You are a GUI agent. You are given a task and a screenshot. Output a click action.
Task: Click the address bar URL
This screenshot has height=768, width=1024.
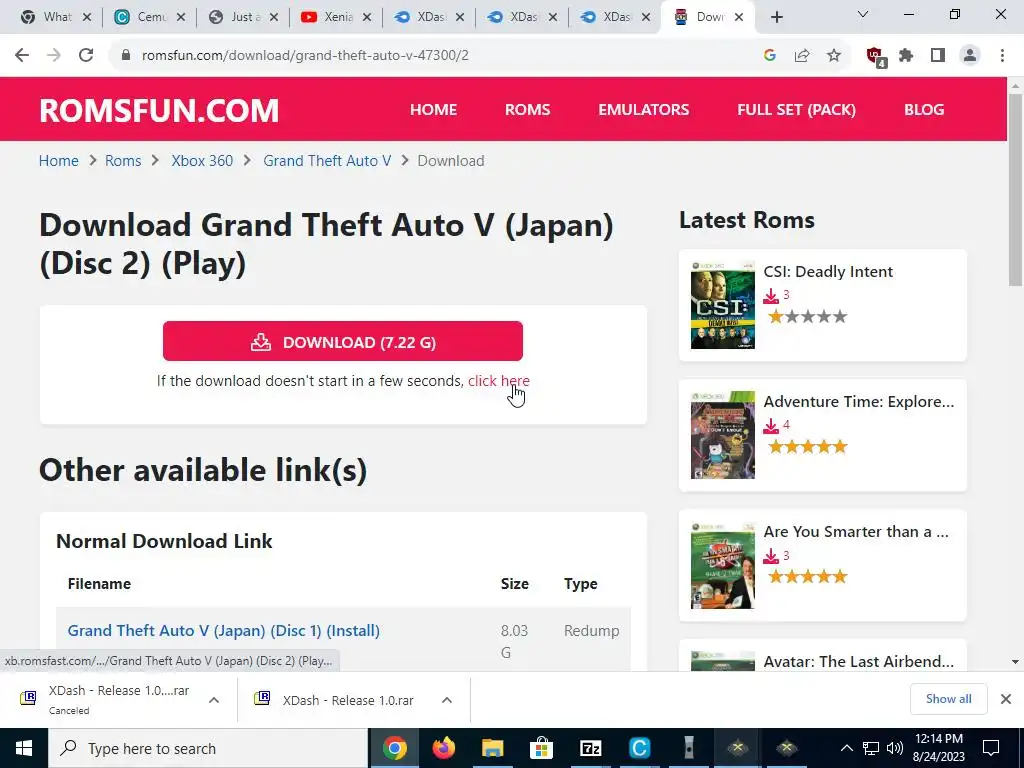(x=305, y=56)
